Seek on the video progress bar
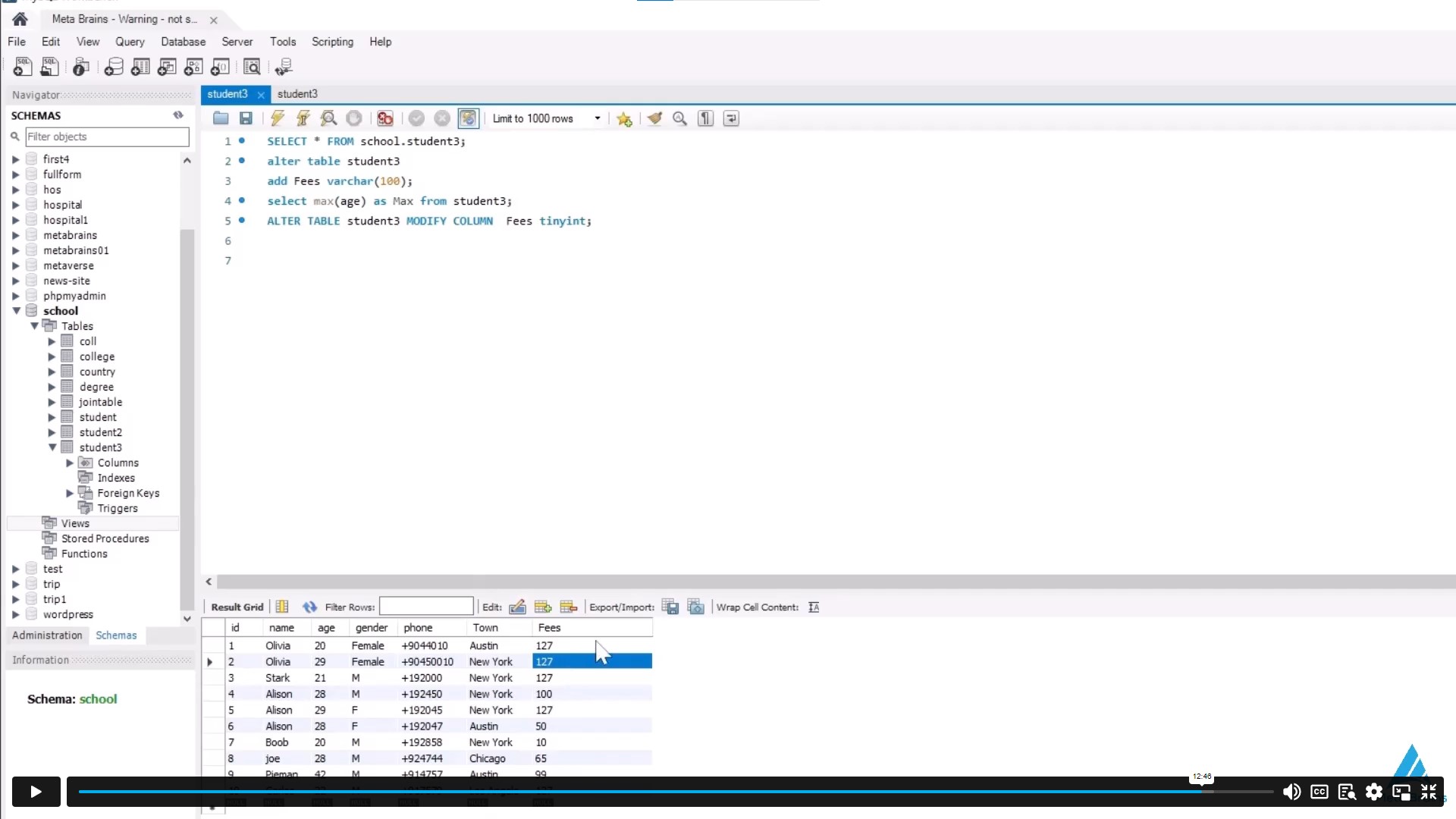The width and height of the screenshot is (1456, 819). click(x=676, y=792)
